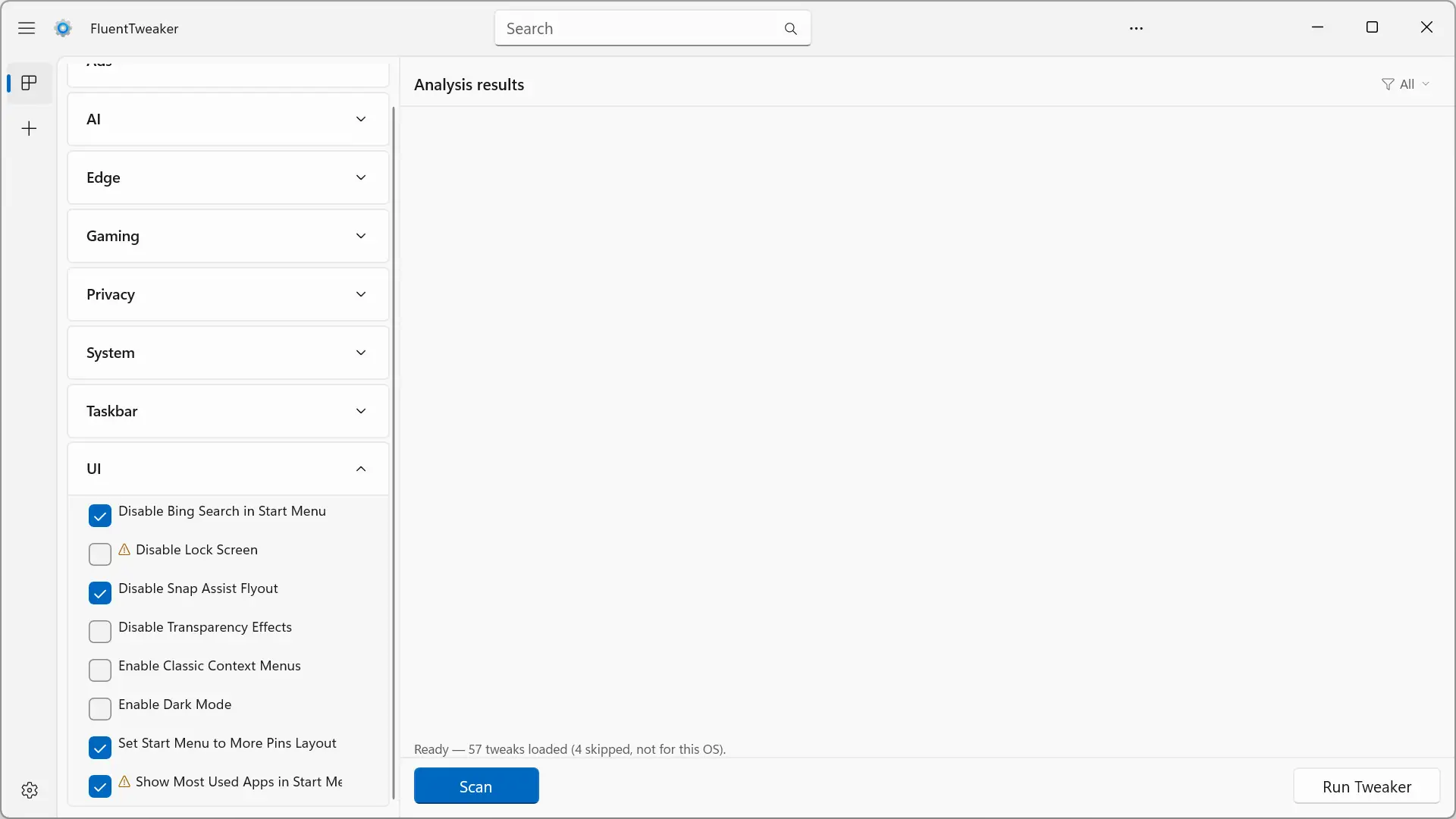Open settings via the gear icon
This screenshot has height=819, width=1456.
point(30,790)
